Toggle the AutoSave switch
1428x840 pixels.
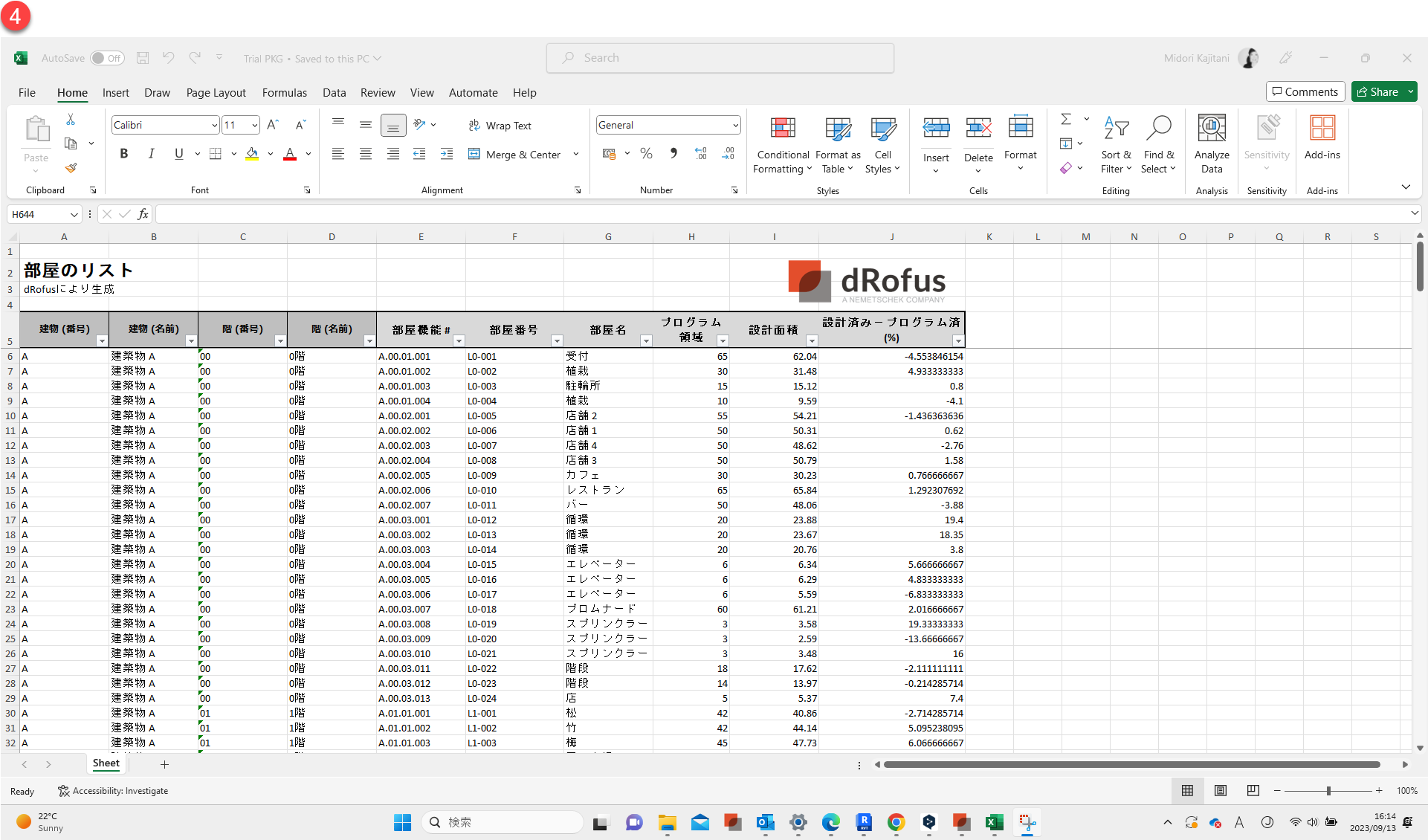point(107,58)
